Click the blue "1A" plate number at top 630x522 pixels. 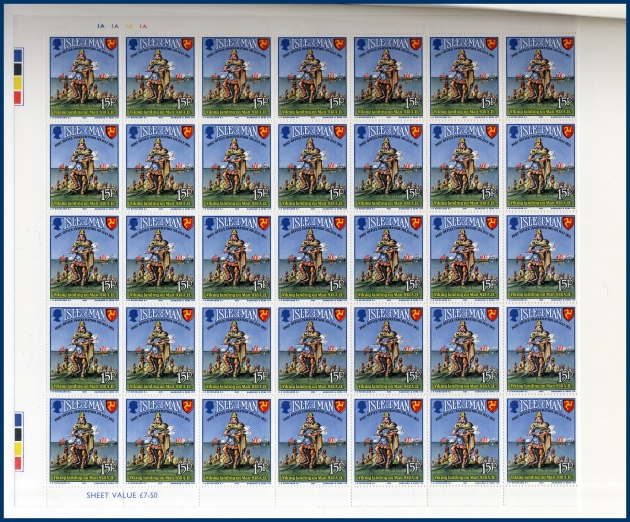[x=99, y=25]
